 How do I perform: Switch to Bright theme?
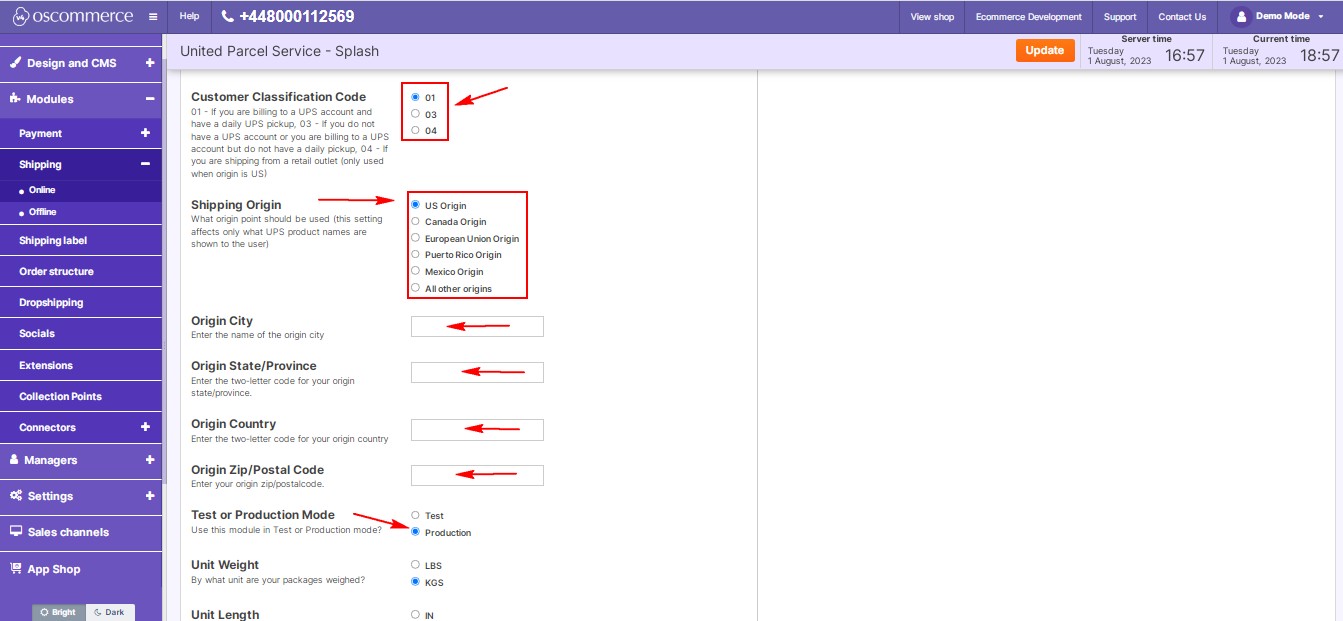tap(59, 612)
